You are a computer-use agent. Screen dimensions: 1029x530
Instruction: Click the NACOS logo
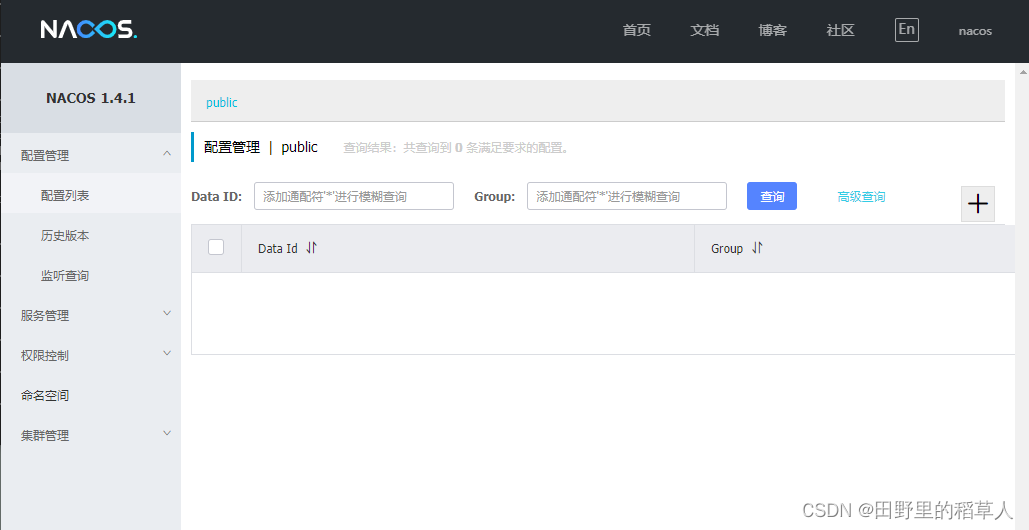point(89,30)
